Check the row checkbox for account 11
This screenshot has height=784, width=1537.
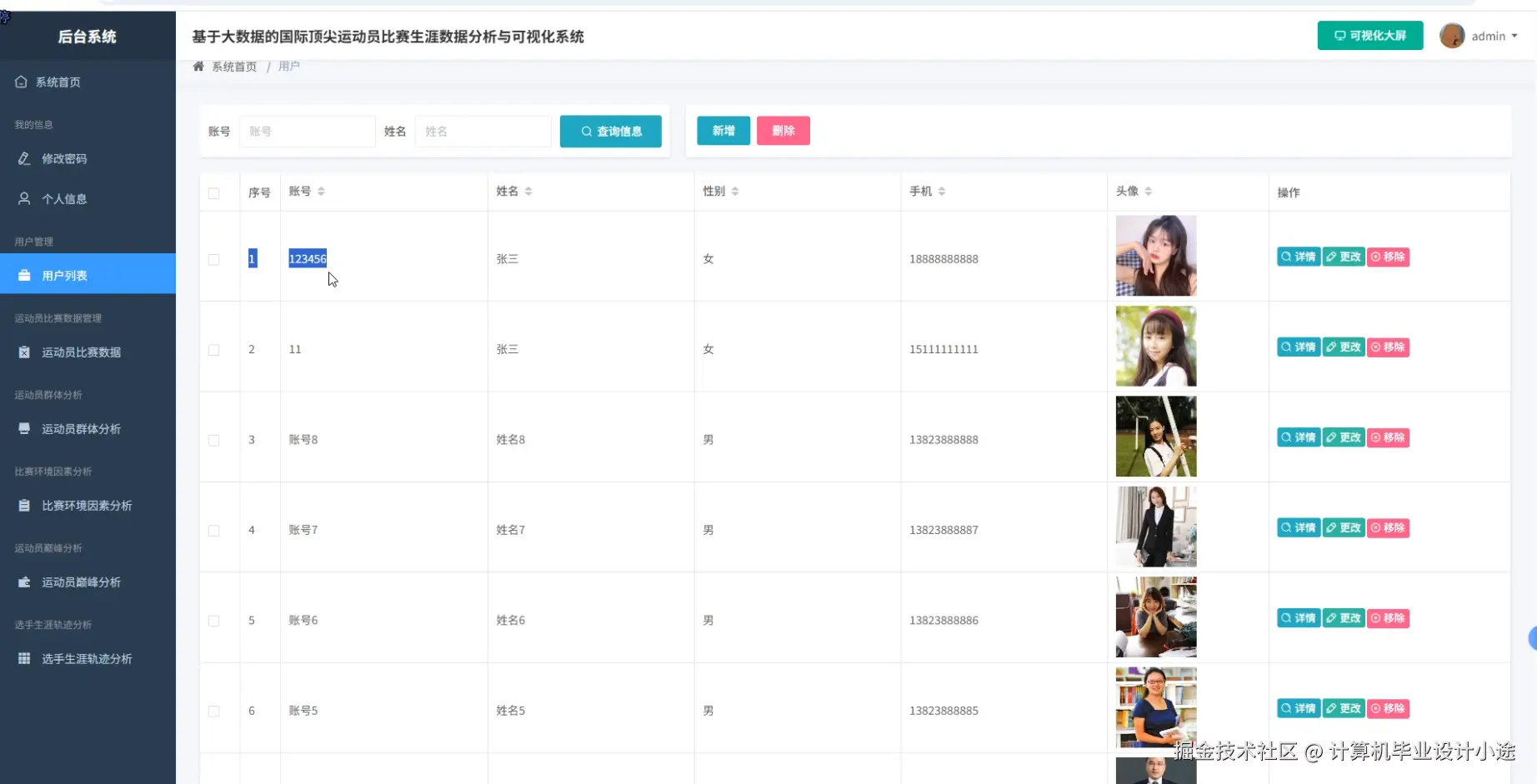(214, 350)
